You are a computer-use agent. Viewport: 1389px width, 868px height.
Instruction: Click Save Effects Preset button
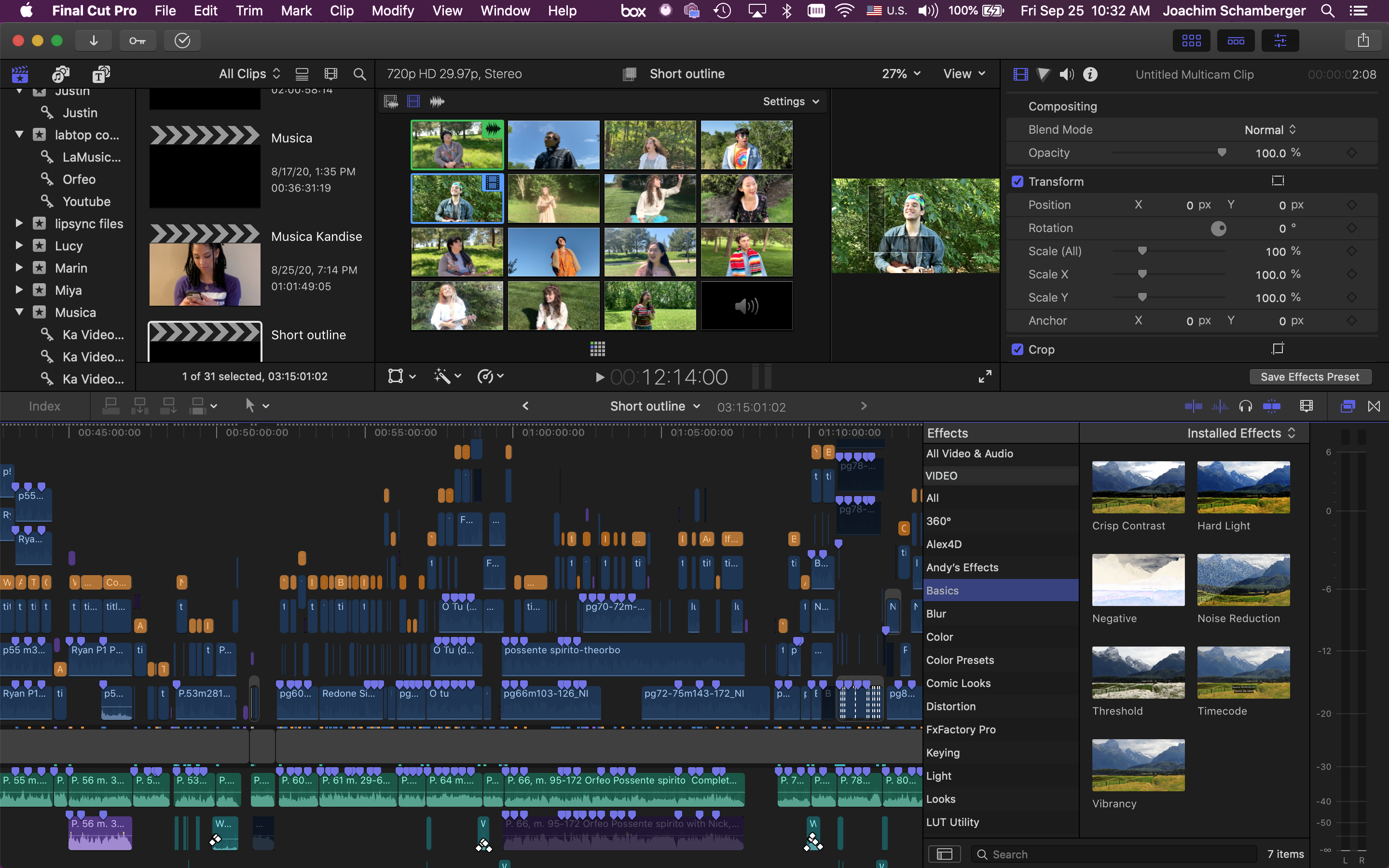tap(1310, 377)
